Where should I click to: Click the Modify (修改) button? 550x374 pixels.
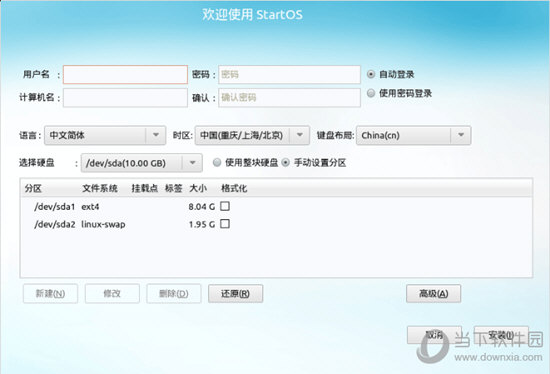point(112,293)
